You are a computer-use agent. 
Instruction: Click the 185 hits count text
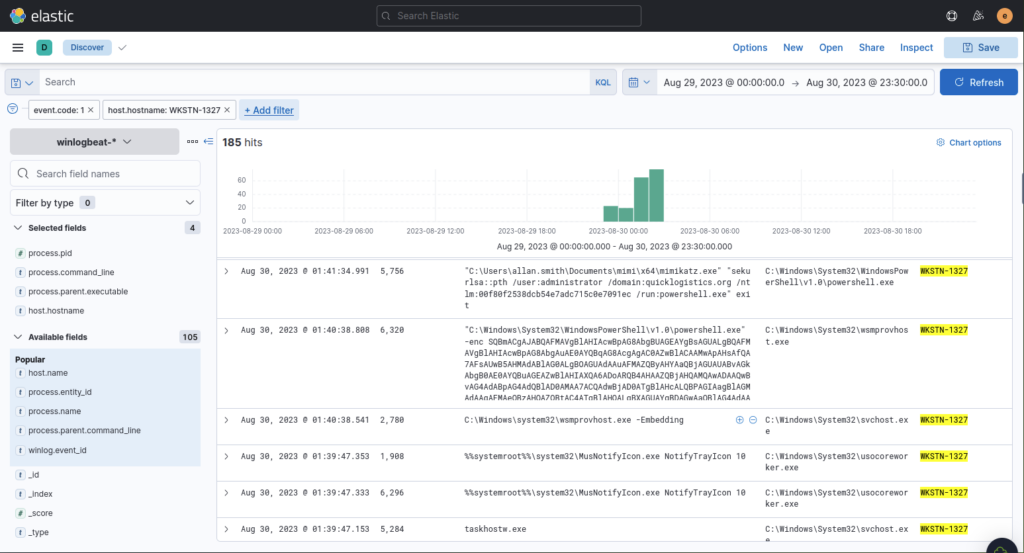[242, 142]
